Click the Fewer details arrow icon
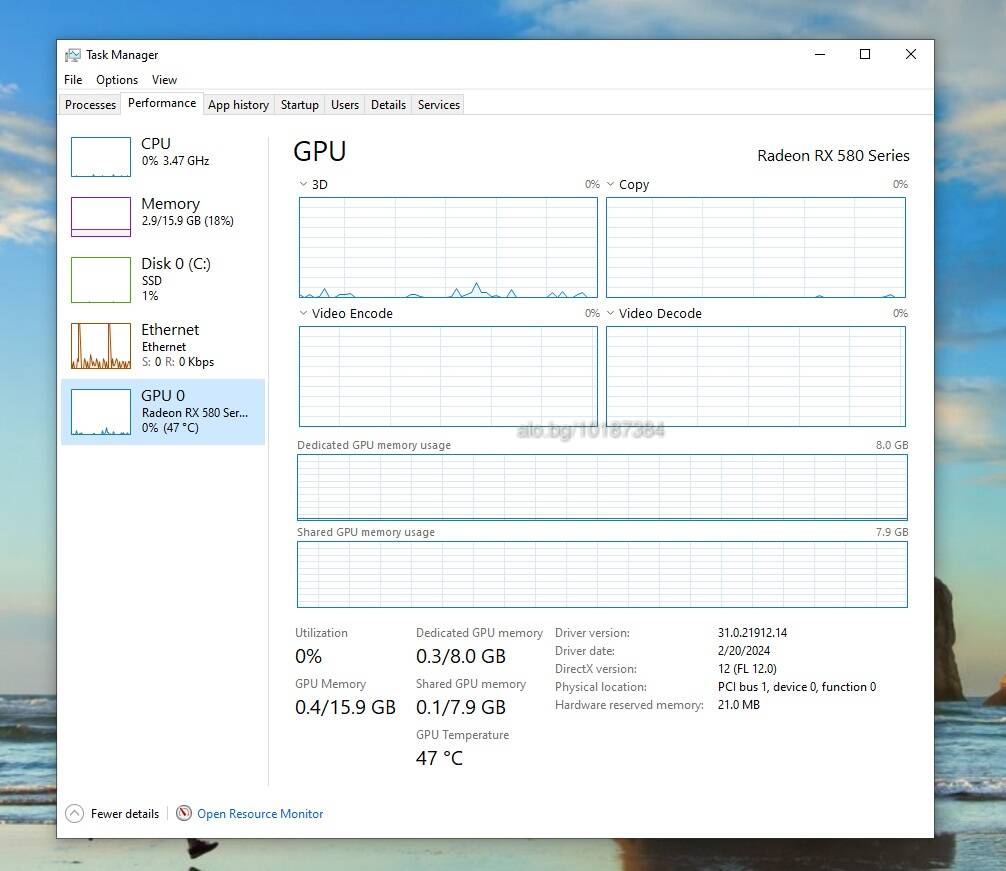 pos(74,813)
